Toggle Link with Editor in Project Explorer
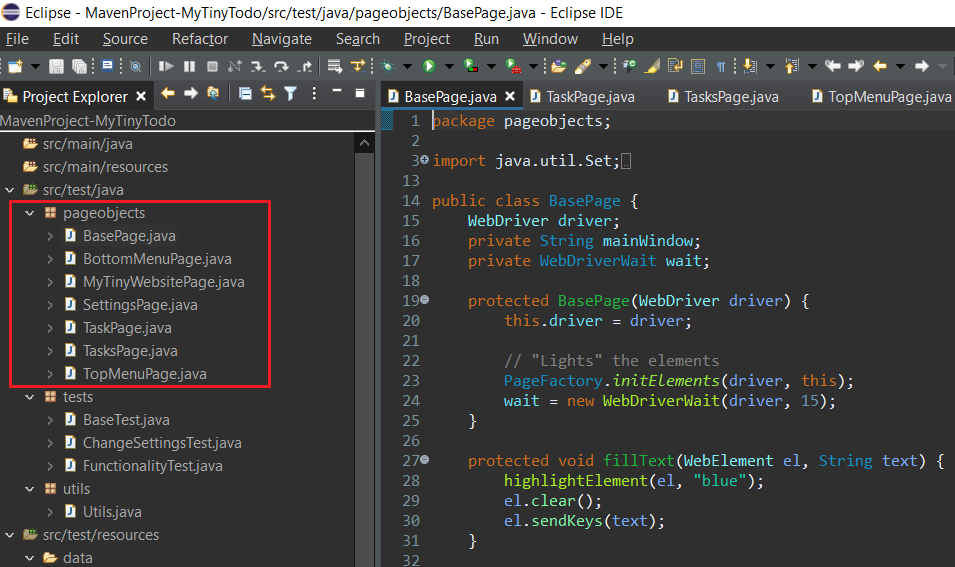Viewport: 955px width, 567px height. tap(268, 94)
